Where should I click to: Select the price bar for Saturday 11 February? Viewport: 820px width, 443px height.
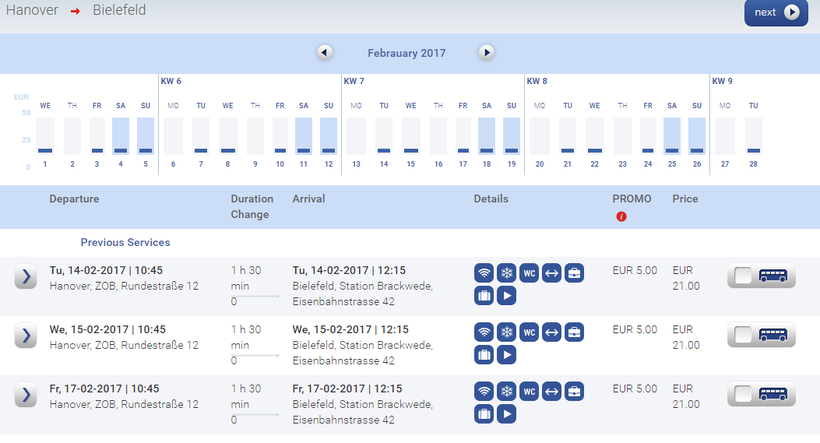pyautogui.click(x=302, y=136)
